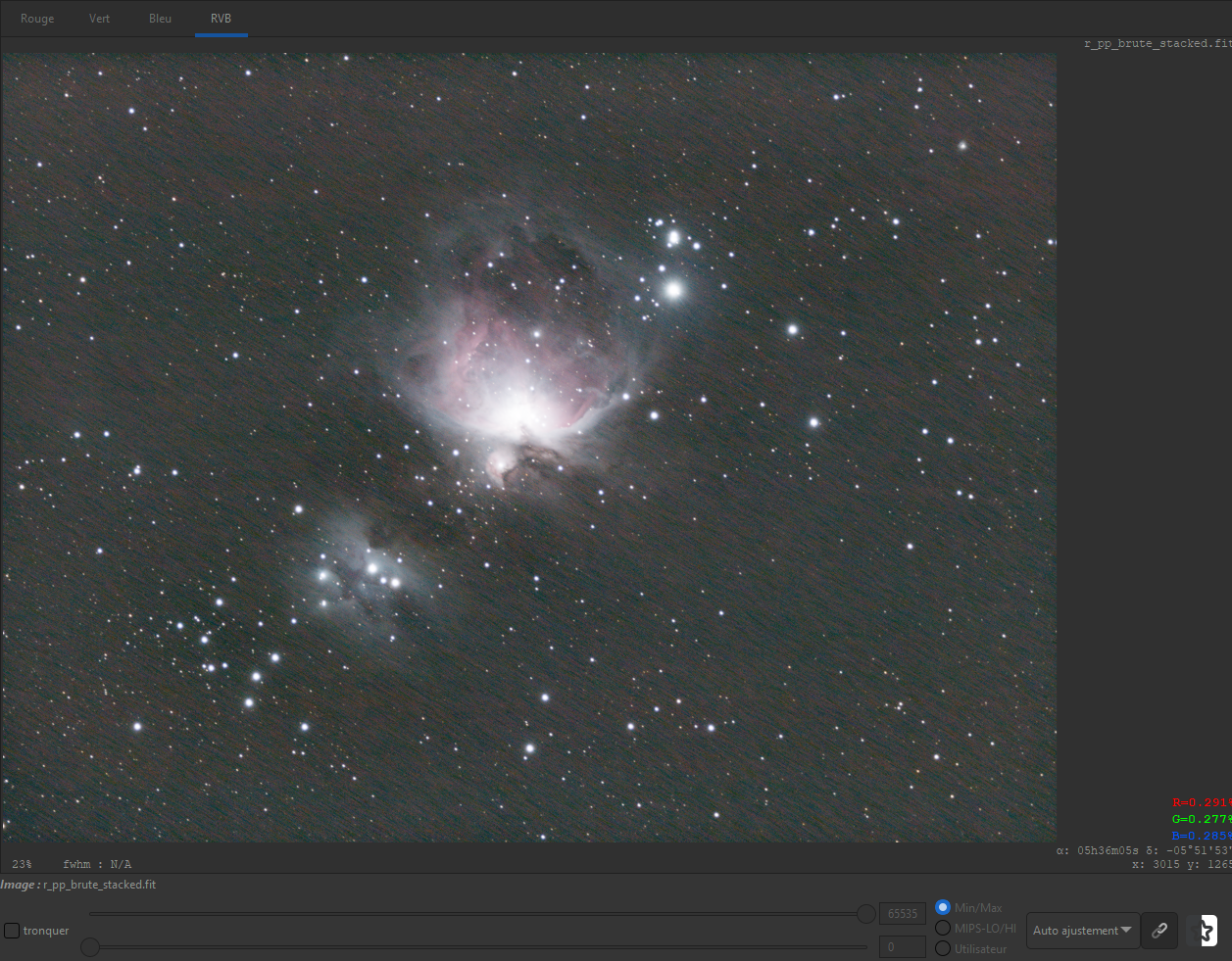Select the MIPS-LO/HI display mode
Screen dimensions: 1232x961
pos(943,928)
